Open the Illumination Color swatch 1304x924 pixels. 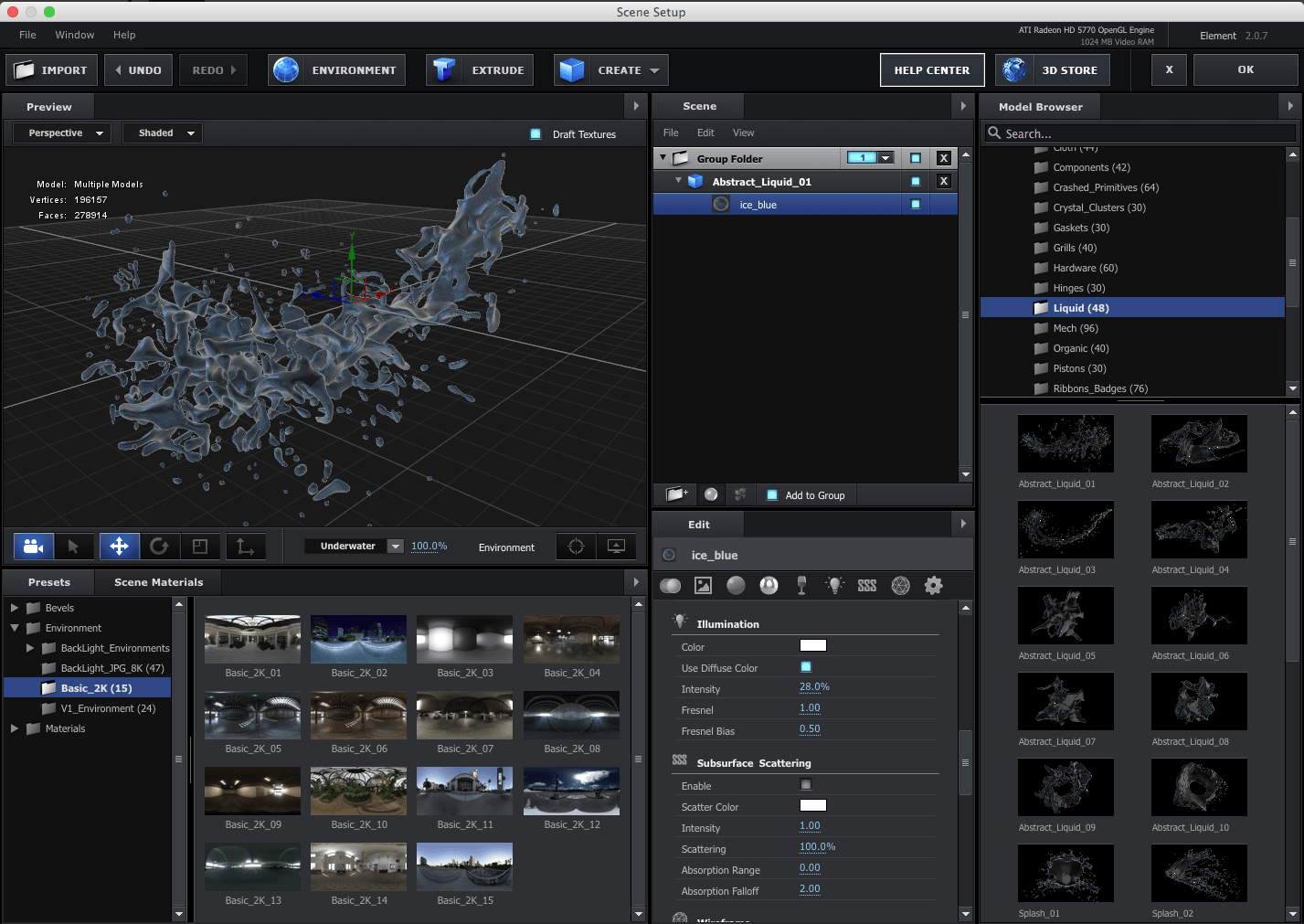pyautogui.click(x=813, y=645)
